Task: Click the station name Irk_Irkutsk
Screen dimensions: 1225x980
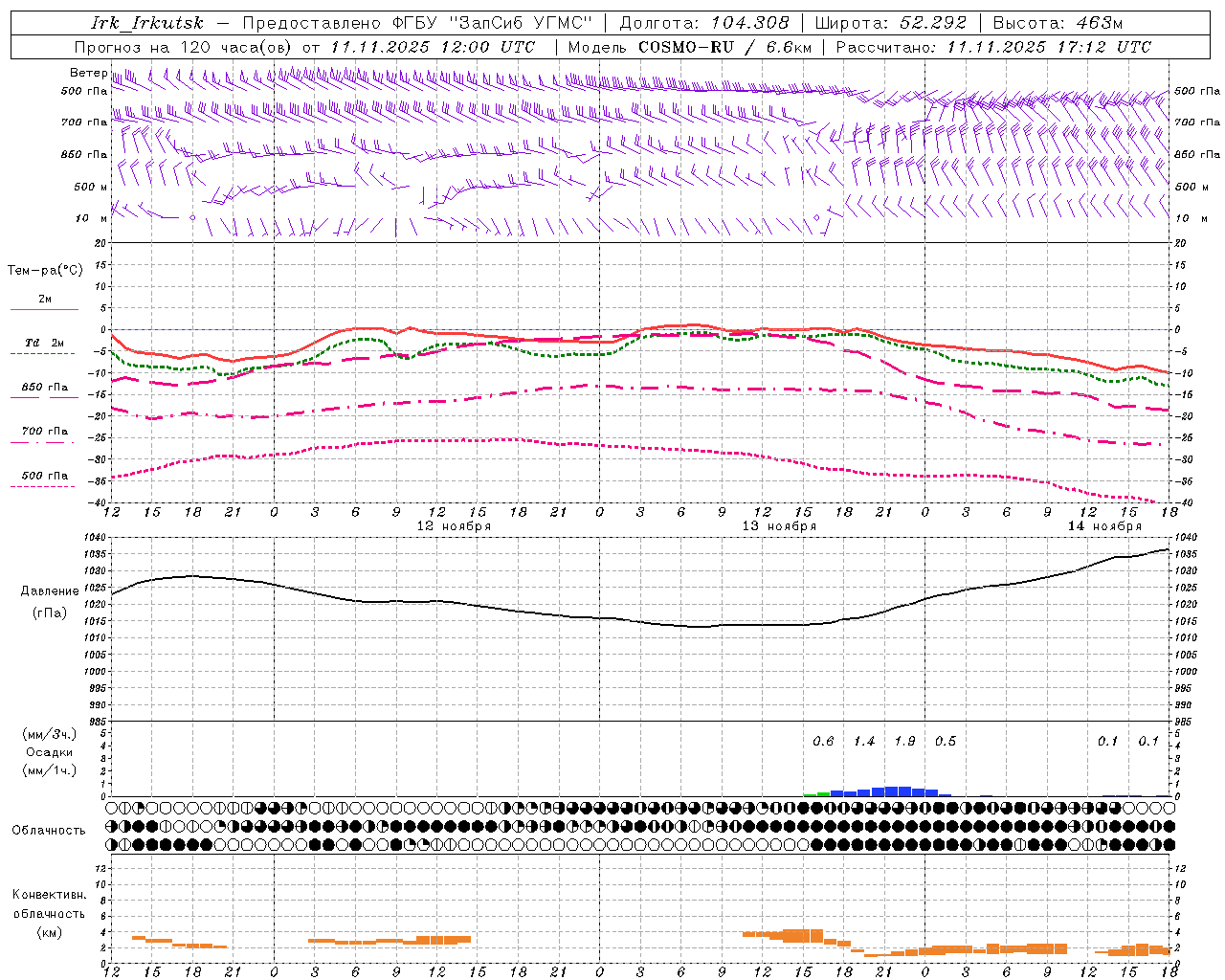Action: click(x=147, y=23)
